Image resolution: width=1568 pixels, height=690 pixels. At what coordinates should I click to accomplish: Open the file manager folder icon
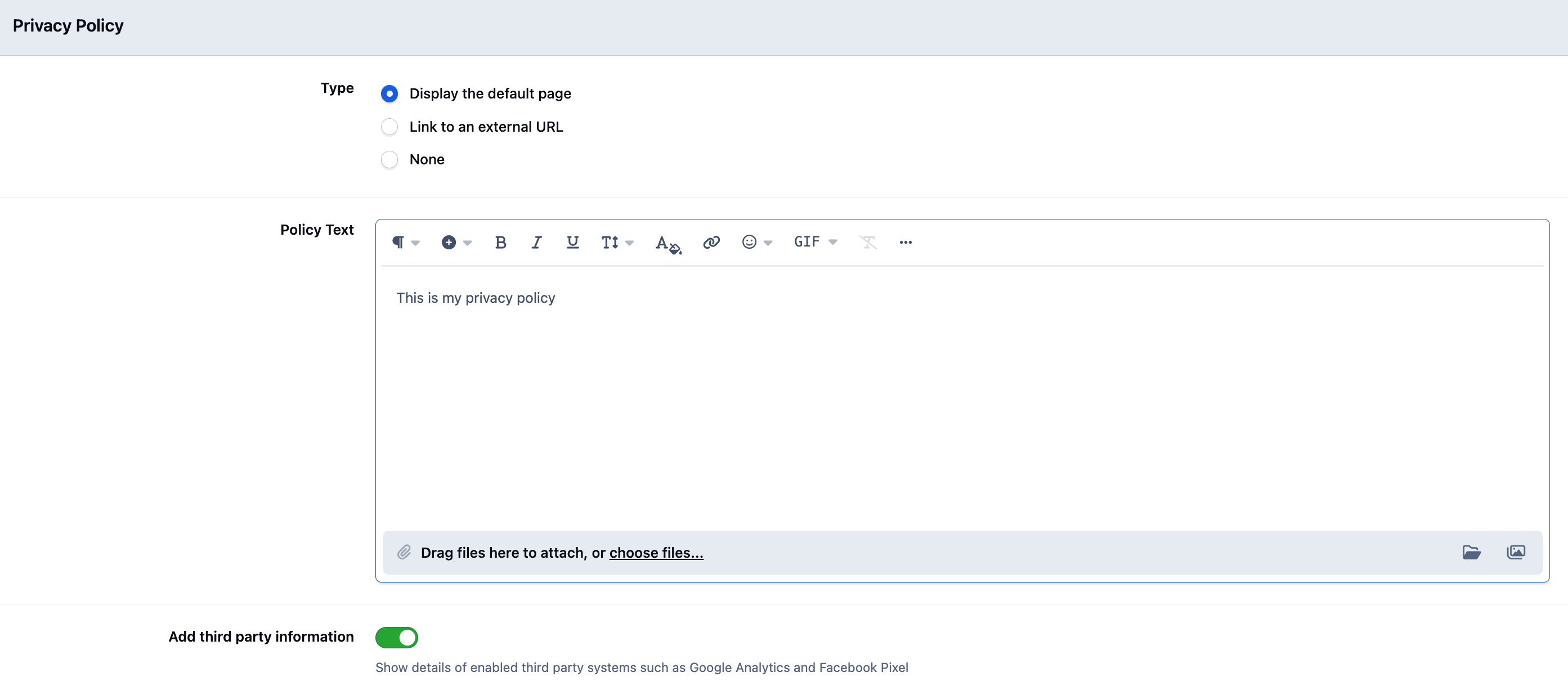tap(1471, 552)
